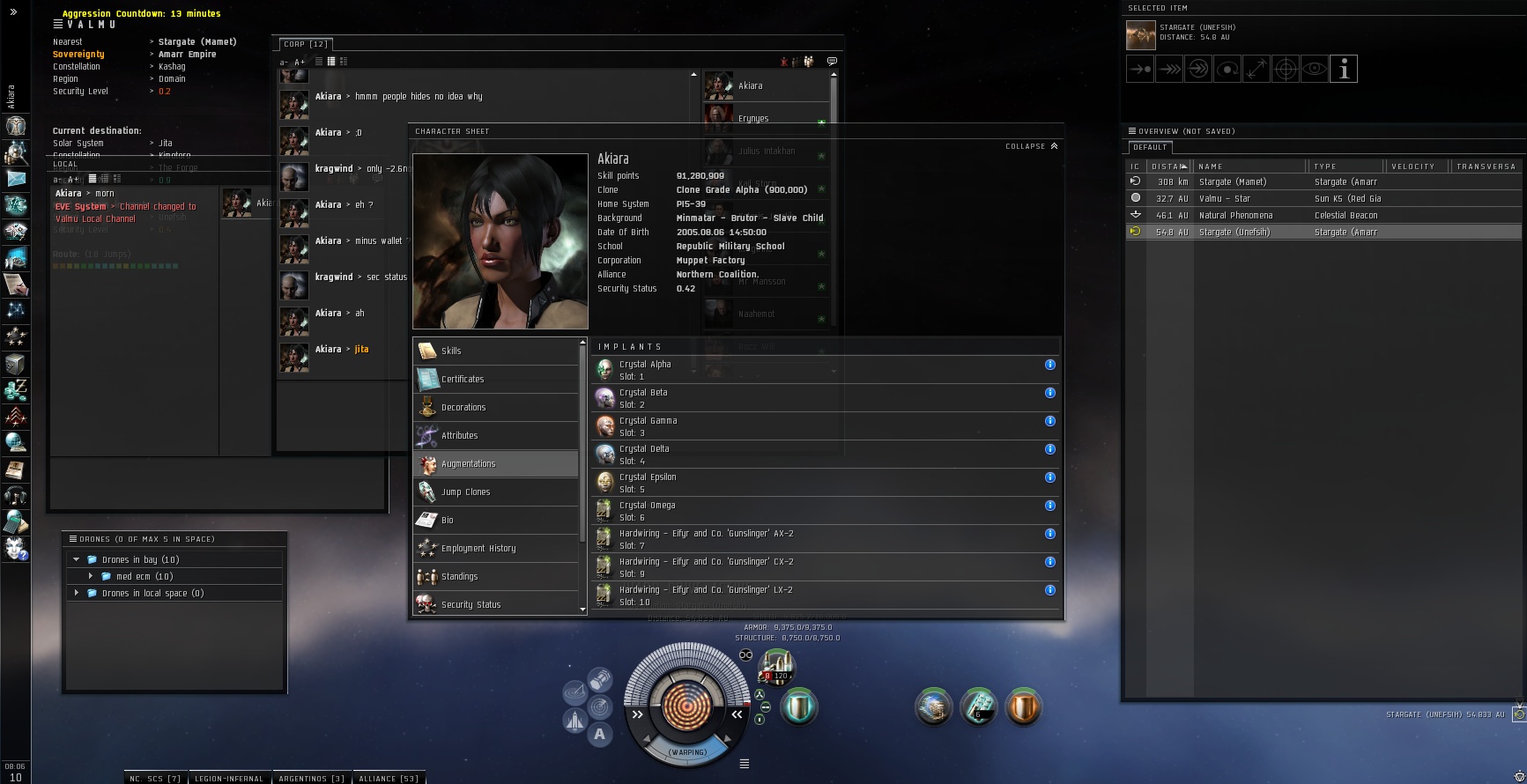Click the Warp To icon in Selected Item
1527x784 pixels.
1169,69
